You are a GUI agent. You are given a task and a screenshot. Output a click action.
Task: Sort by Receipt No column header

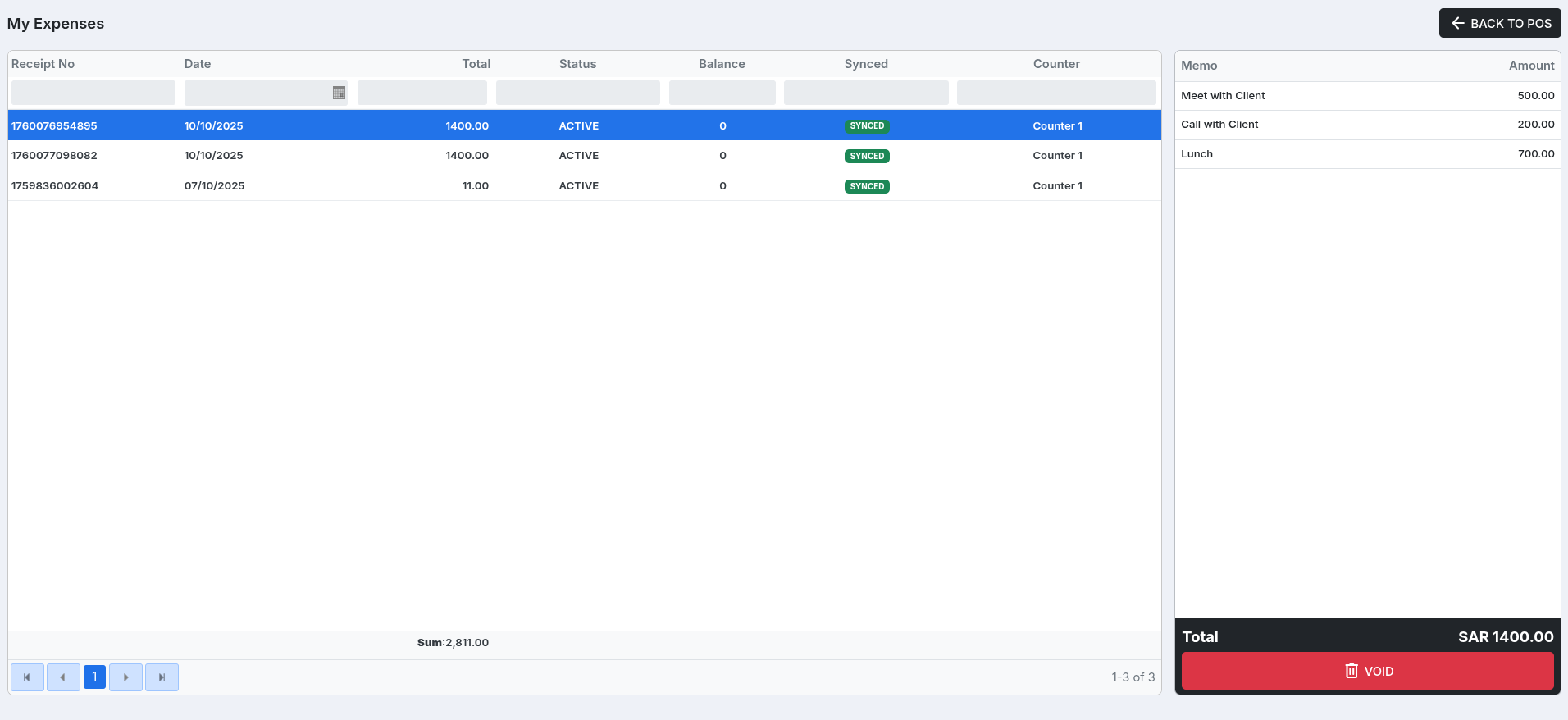(43, 64)
